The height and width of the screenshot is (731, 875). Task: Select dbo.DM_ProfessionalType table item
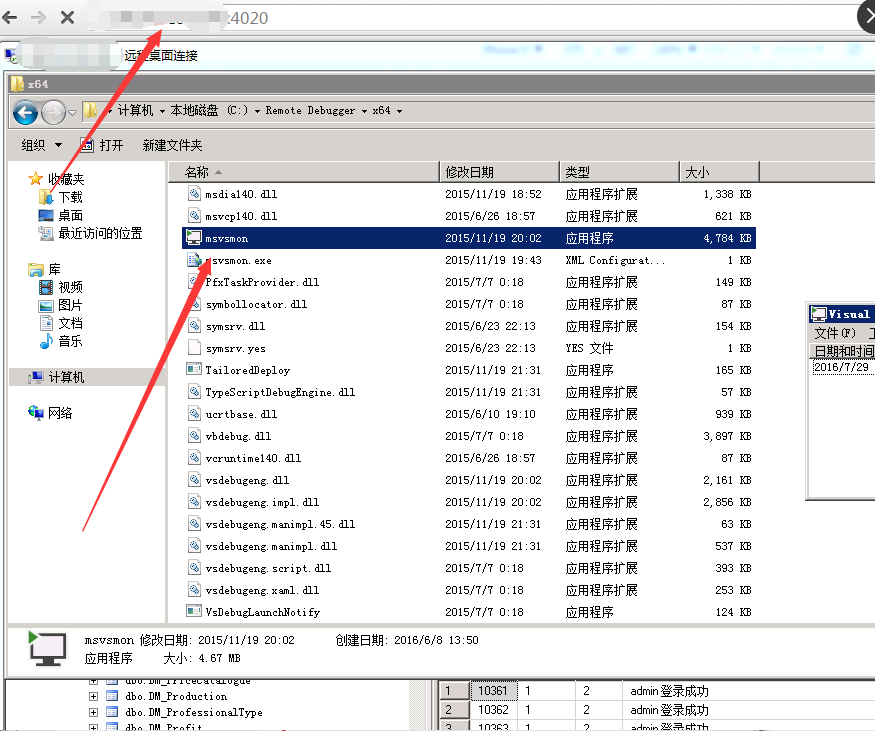coord(194,713)
